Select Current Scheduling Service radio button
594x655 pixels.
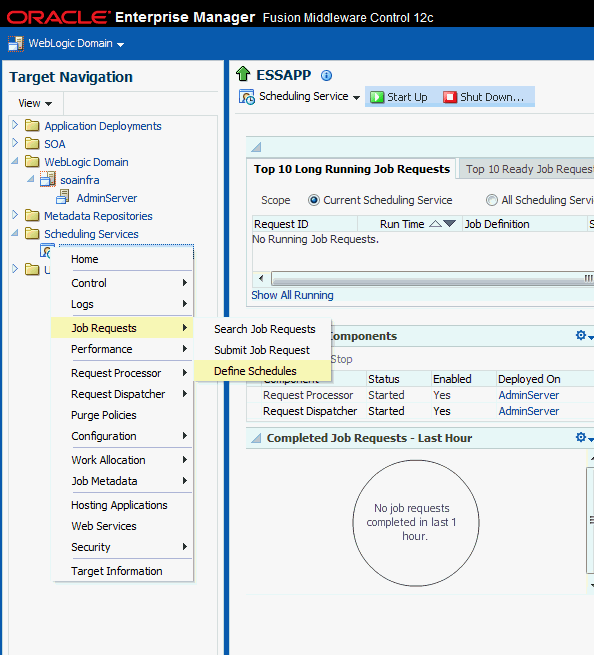314,200
